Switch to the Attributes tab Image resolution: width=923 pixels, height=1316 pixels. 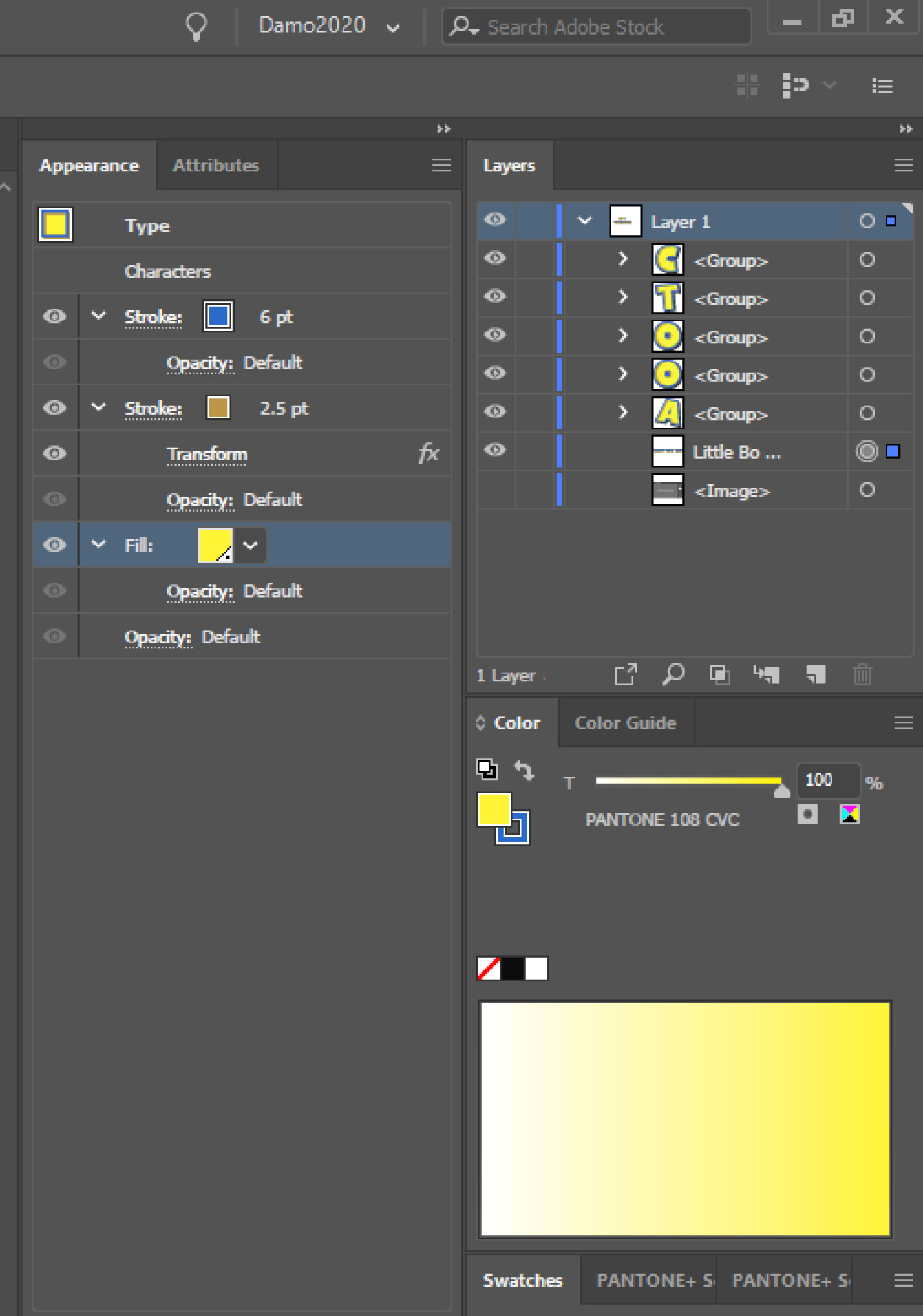(215, 165)
